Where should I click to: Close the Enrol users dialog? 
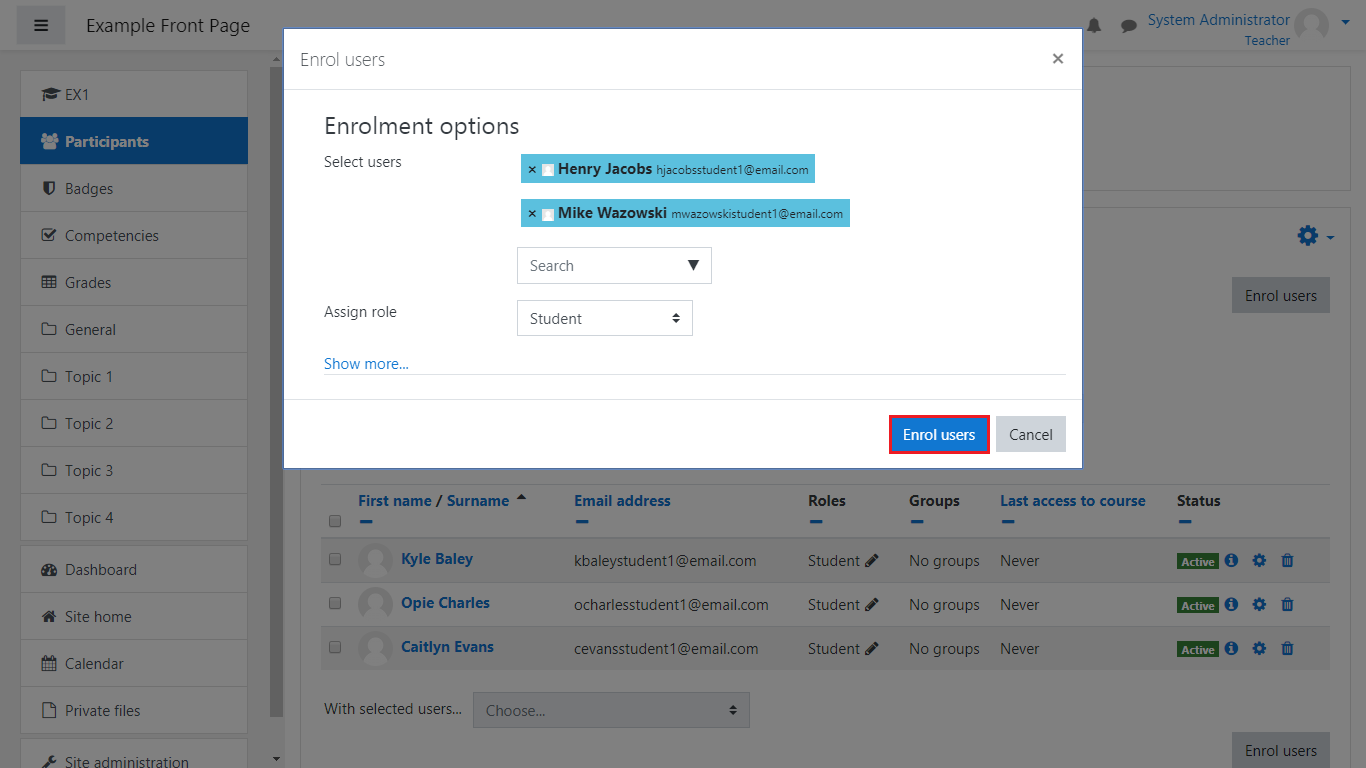click(x=1057, y=59)
